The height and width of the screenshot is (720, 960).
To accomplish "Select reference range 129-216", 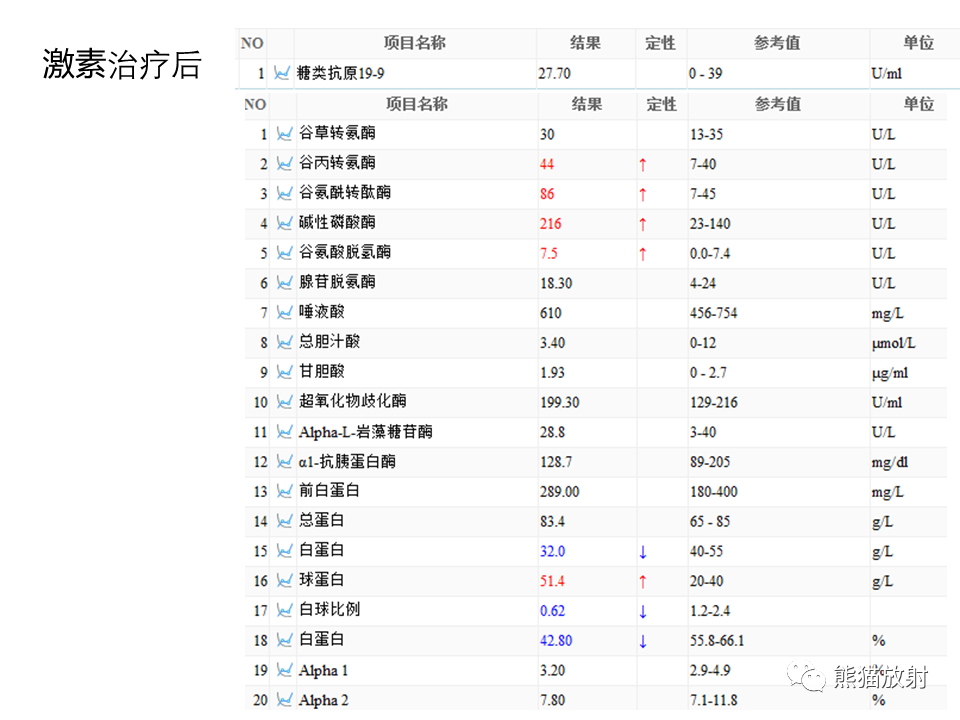I will [713, 403].
